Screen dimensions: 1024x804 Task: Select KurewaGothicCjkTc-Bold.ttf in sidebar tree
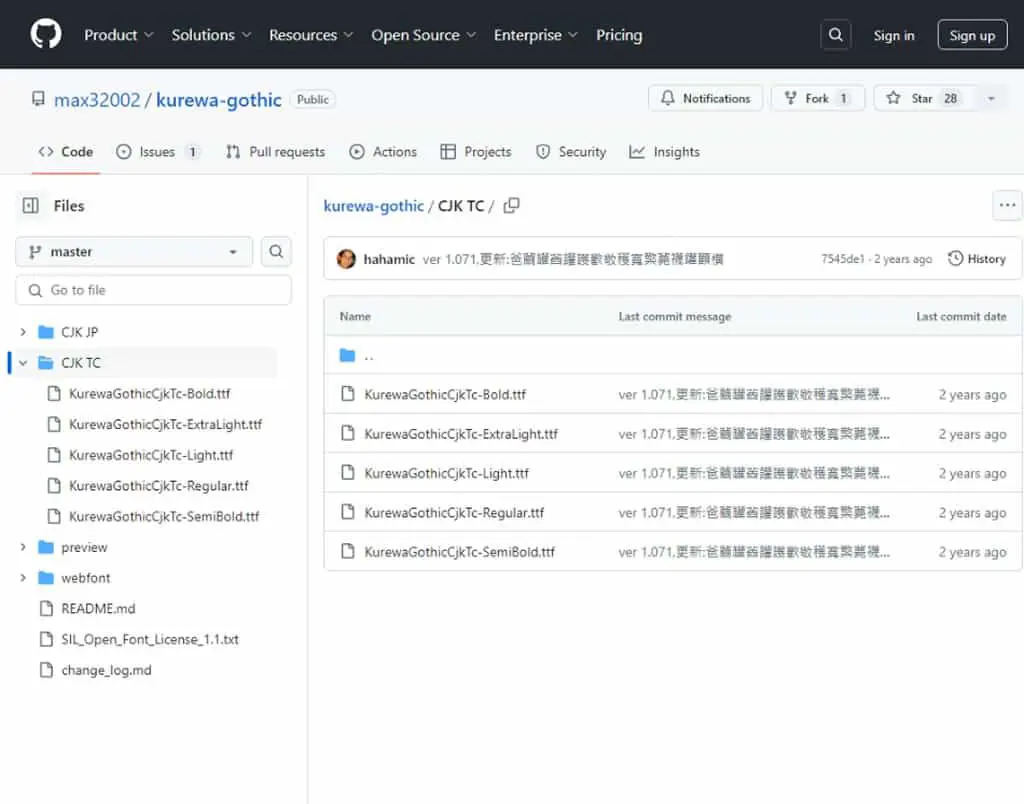(x=150, y=393)
